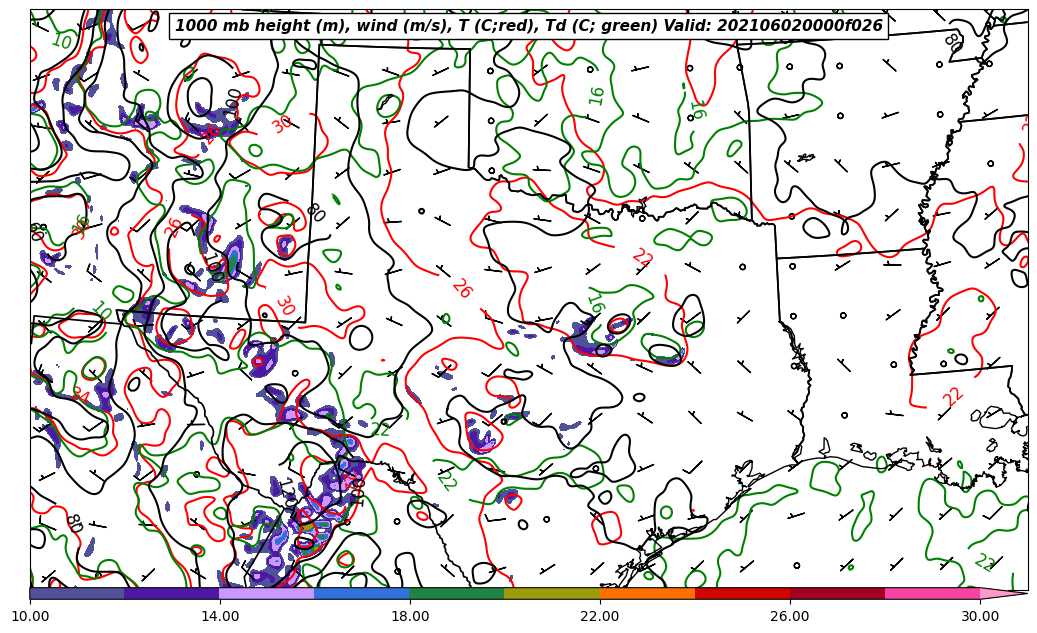Click the 10.00 colorbar tick label

point(30,616)
